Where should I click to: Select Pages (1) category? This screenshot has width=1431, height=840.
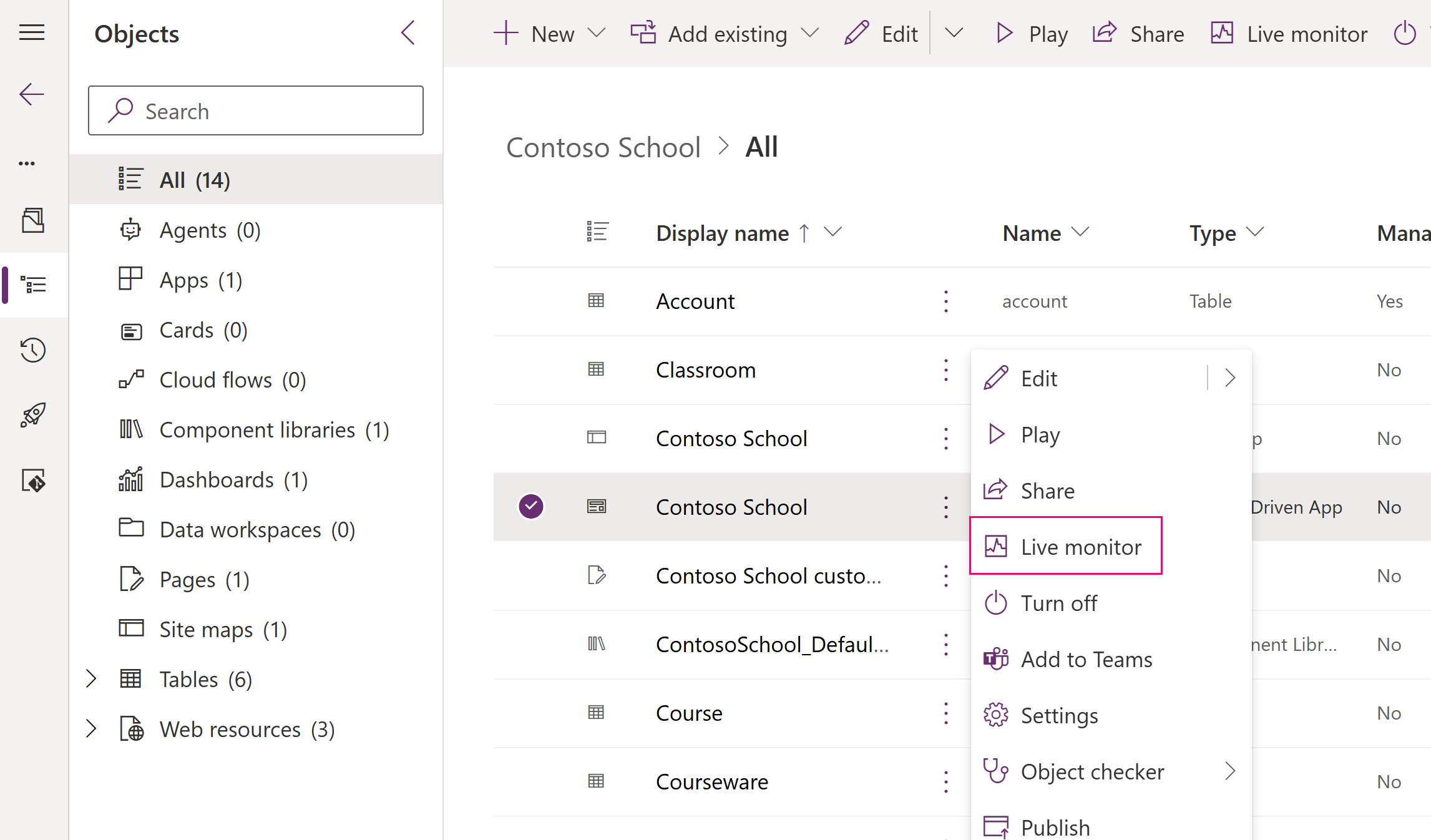point(256,580)
